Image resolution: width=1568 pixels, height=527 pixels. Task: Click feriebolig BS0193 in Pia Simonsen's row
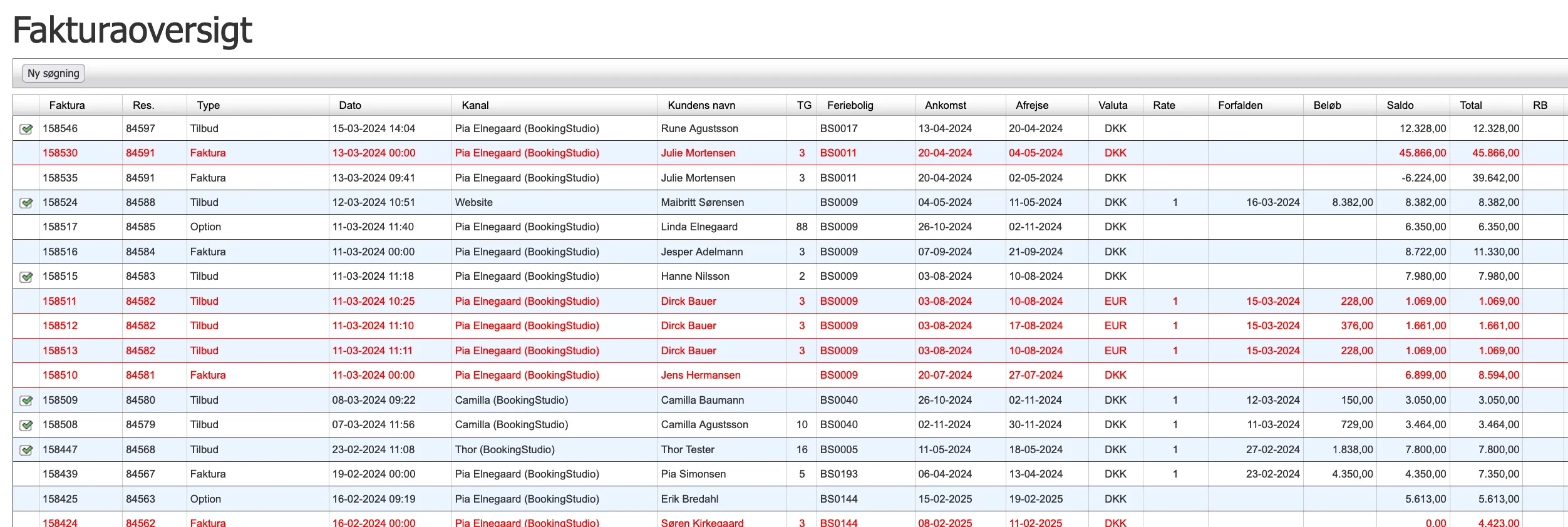pos(838,474)
